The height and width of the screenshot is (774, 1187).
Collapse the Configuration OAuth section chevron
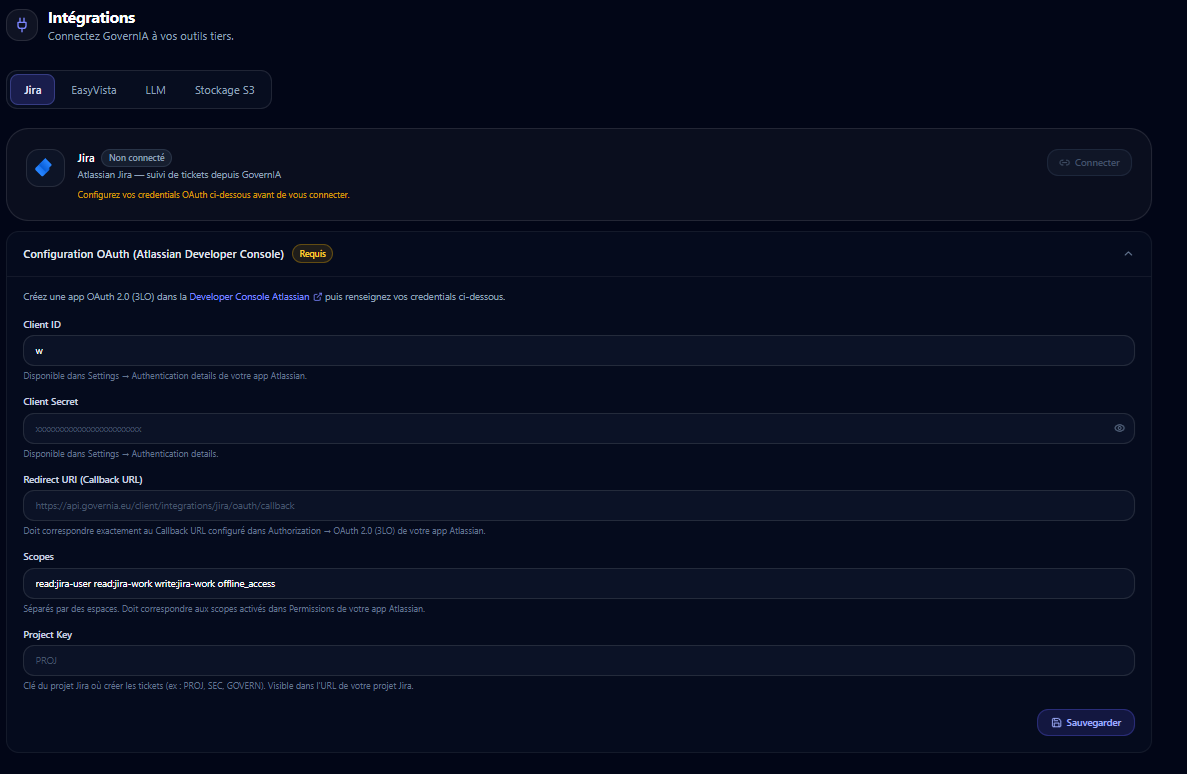(x=1128, y=254)
